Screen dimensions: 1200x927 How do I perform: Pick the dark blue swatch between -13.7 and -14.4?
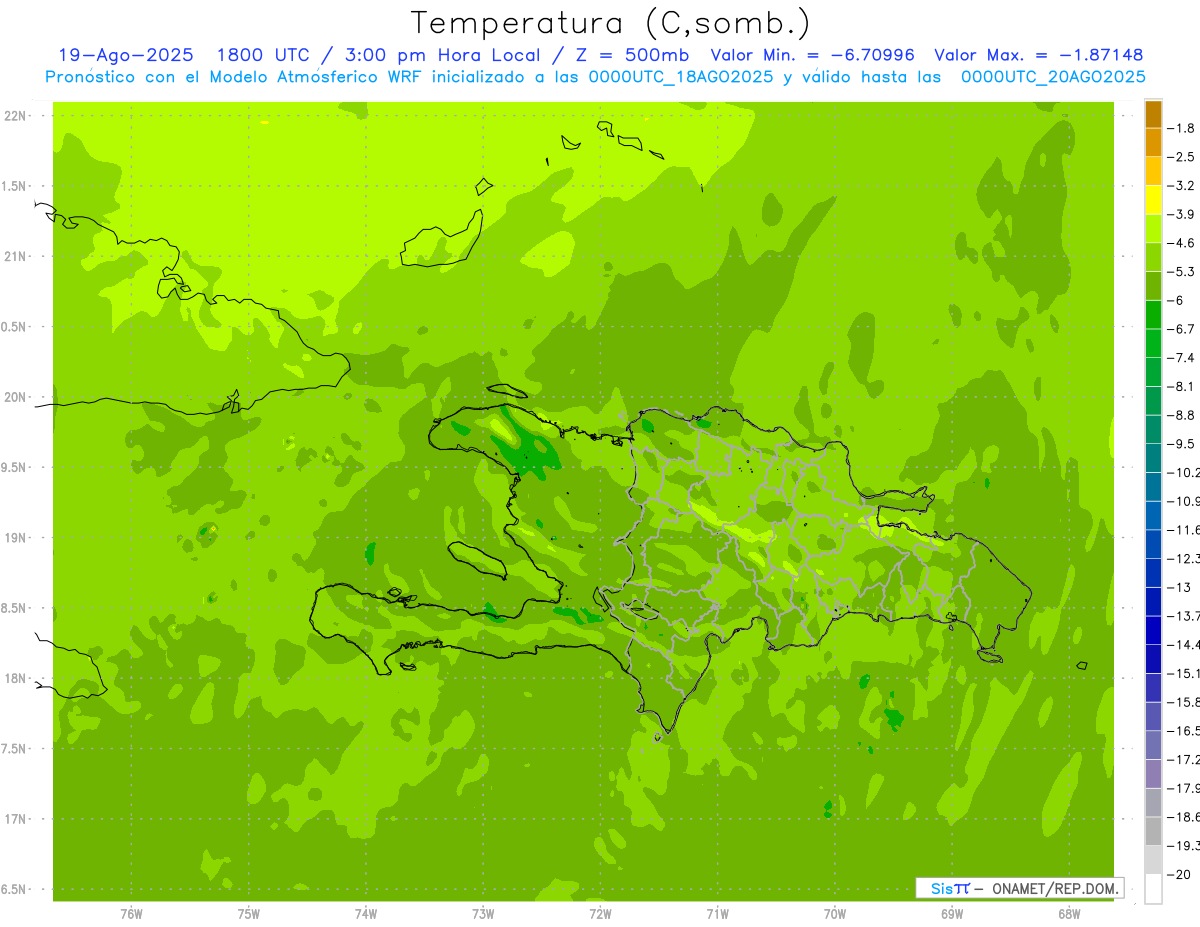pyautogui.click(x=1153, y=630)
